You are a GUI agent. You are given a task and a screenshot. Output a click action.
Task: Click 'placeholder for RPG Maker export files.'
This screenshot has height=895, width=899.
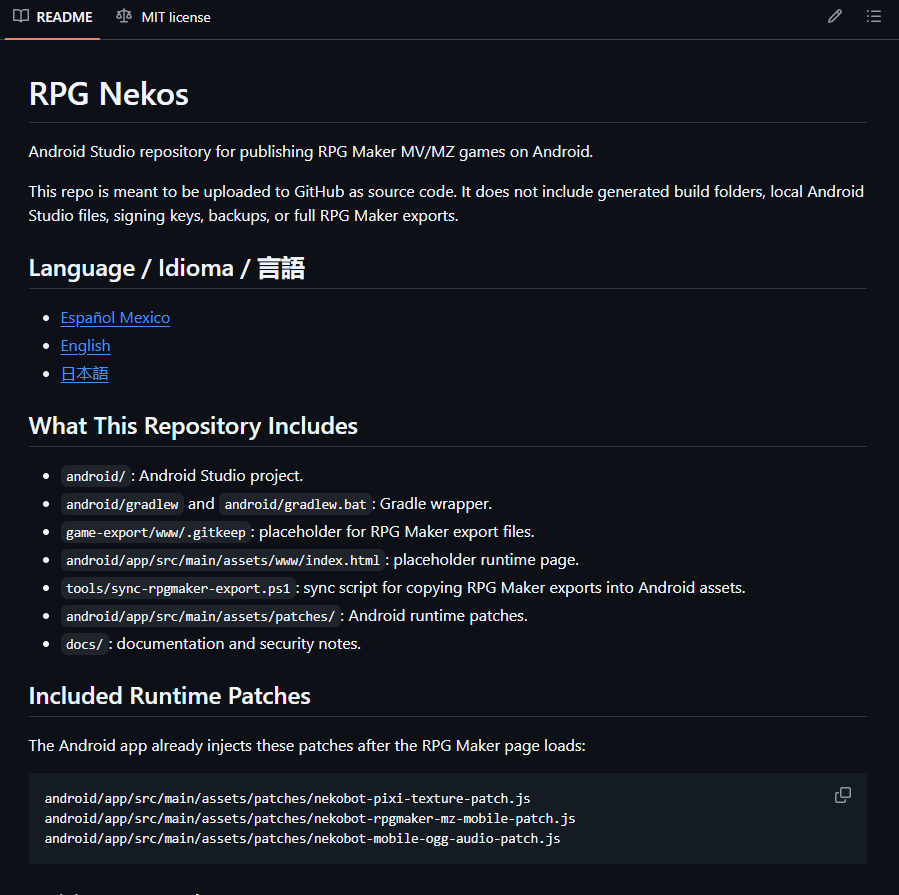coord(397,532)
